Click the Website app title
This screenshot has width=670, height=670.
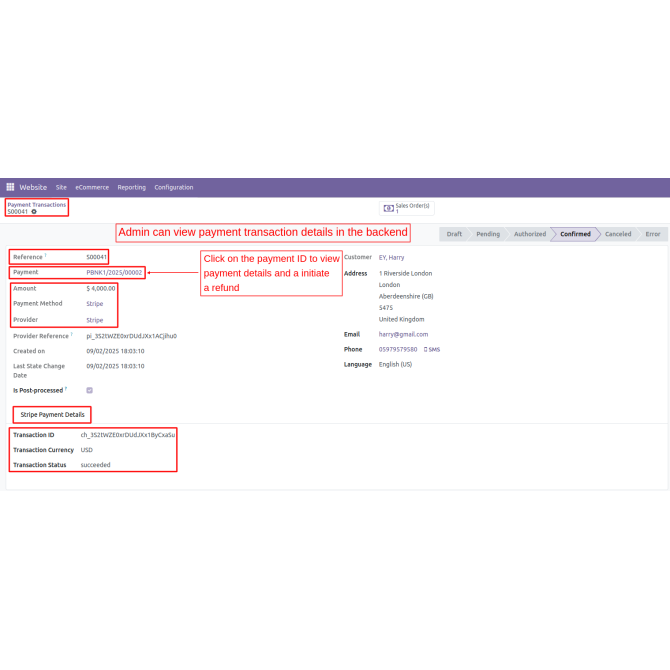coord(33,187)
